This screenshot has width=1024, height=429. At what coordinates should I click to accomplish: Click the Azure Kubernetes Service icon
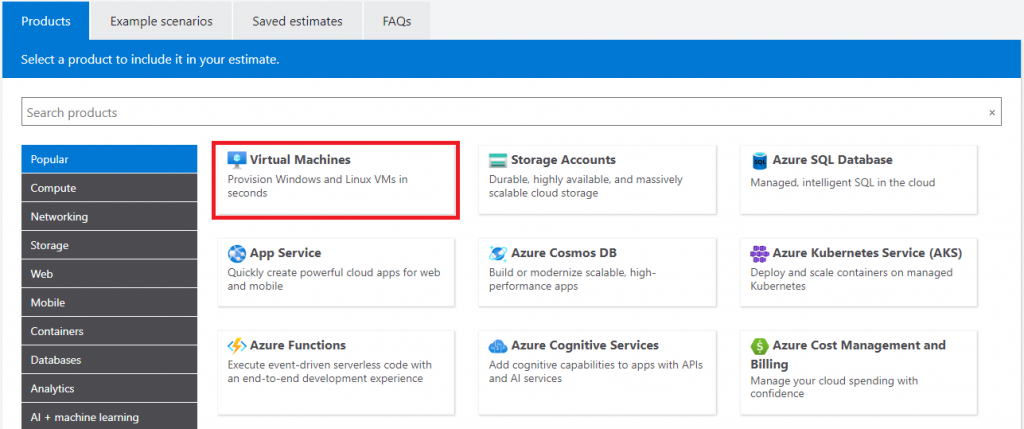pyautogui.click(x=760, y=253)
